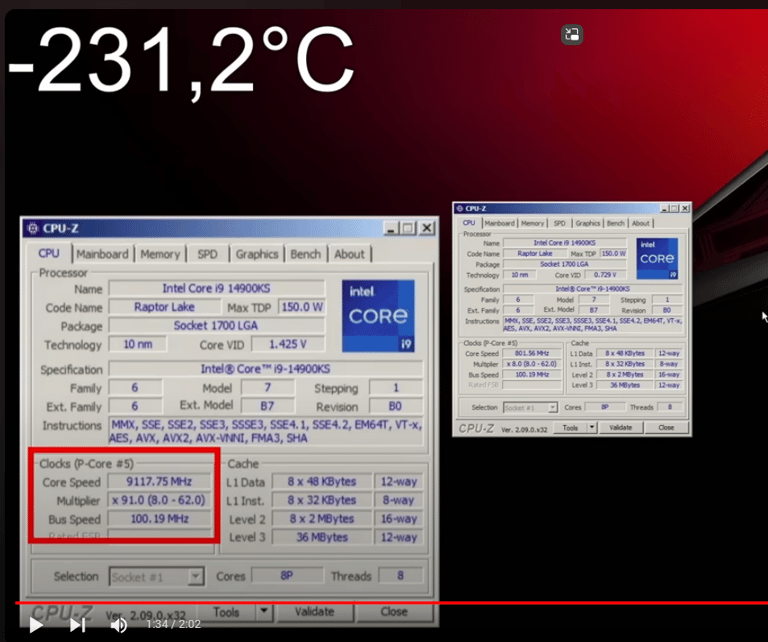Viewport: 768px width, 642px height.
Task: Click the red video progress bar
Action: click(391, 603)
